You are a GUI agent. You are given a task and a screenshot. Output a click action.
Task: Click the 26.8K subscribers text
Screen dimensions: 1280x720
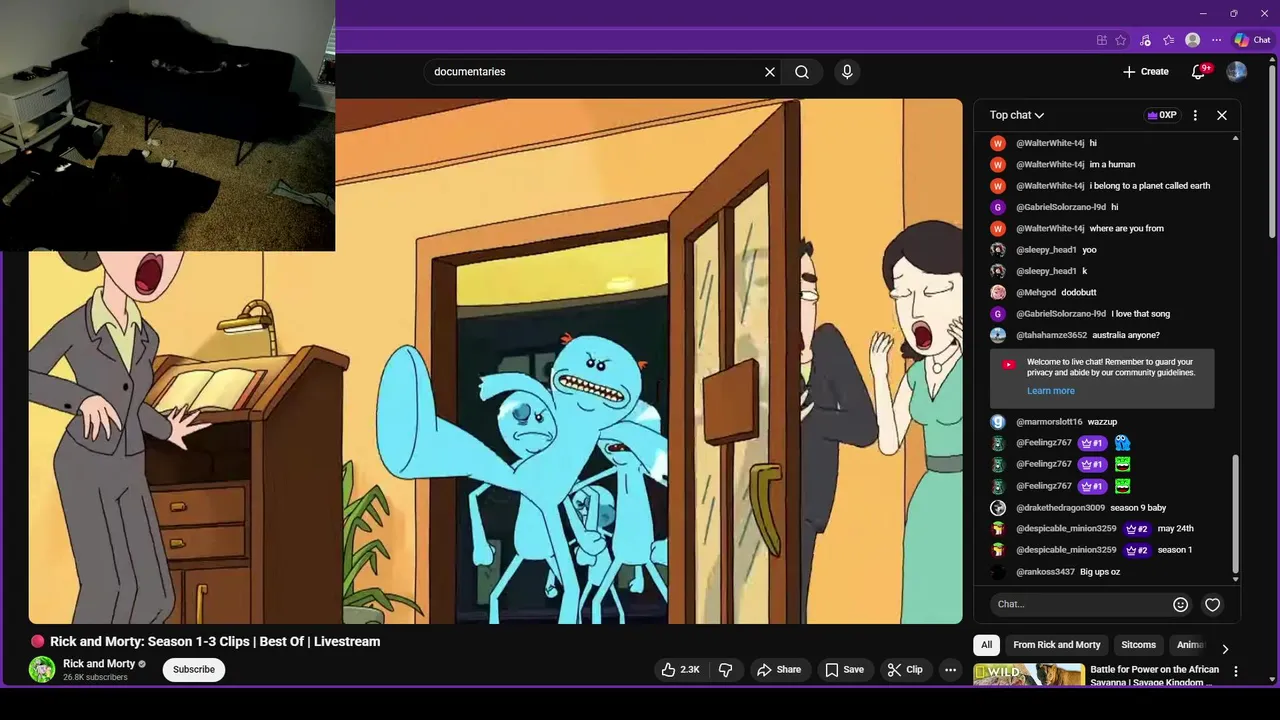point(95,678)
